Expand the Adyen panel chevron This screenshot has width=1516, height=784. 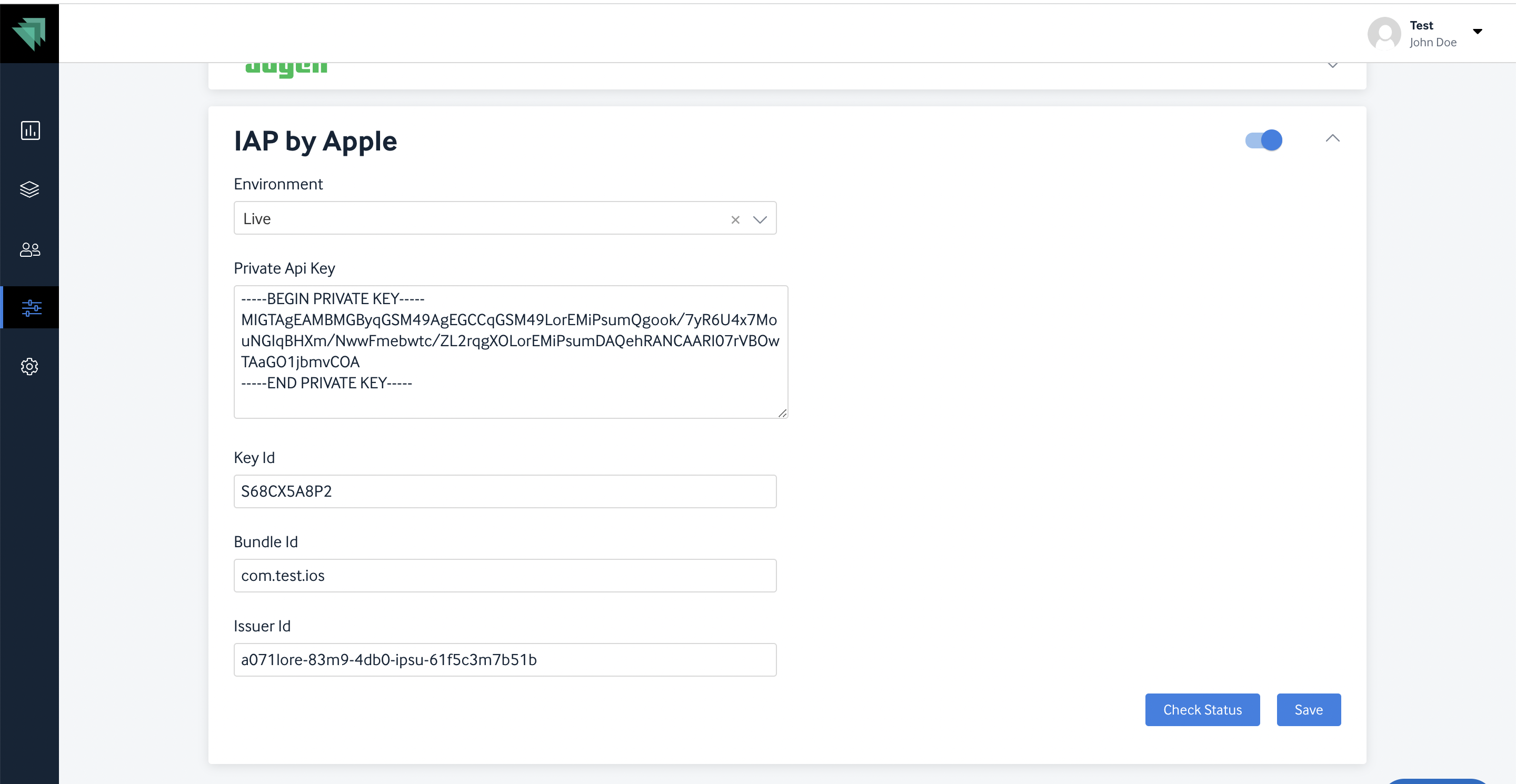(1333, 65)
